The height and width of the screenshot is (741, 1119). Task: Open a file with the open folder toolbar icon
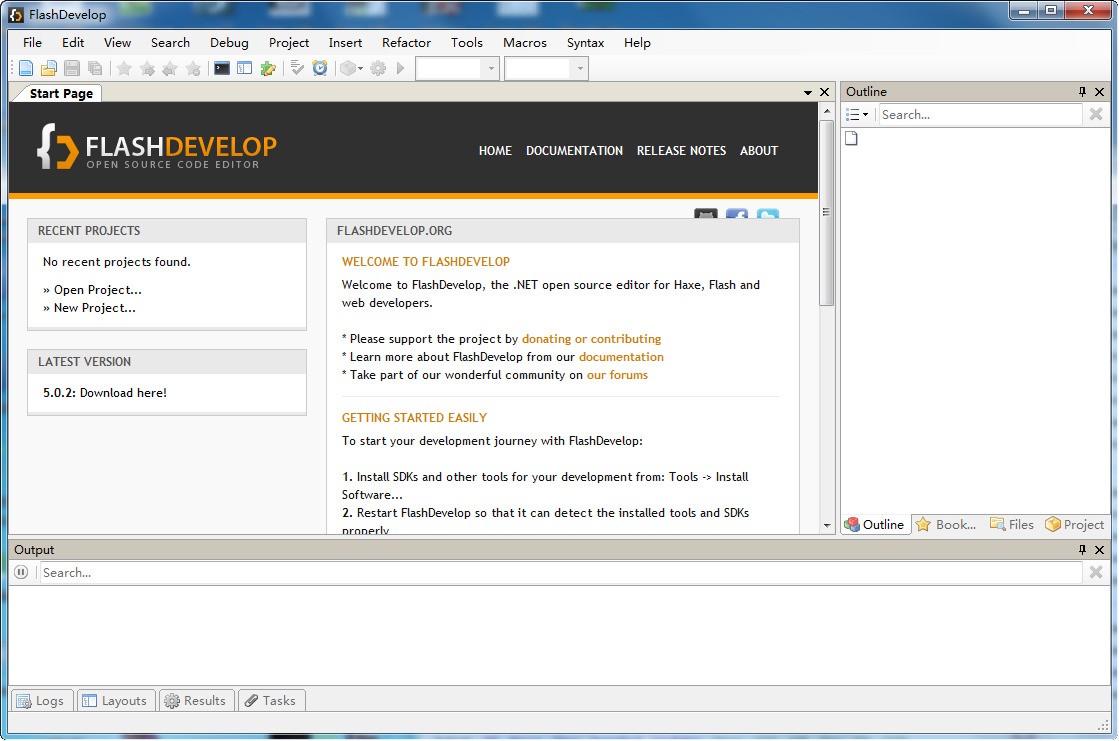click(48, 68)
